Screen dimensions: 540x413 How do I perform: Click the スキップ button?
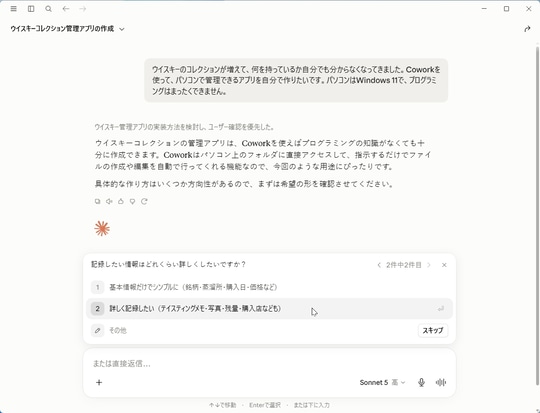pos(433,330)
